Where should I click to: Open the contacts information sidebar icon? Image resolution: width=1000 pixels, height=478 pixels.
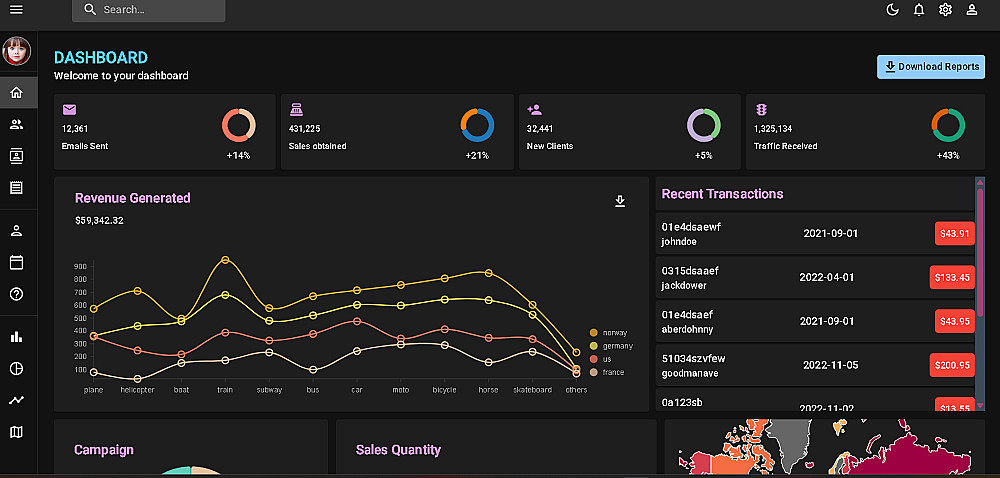(17, 156)
